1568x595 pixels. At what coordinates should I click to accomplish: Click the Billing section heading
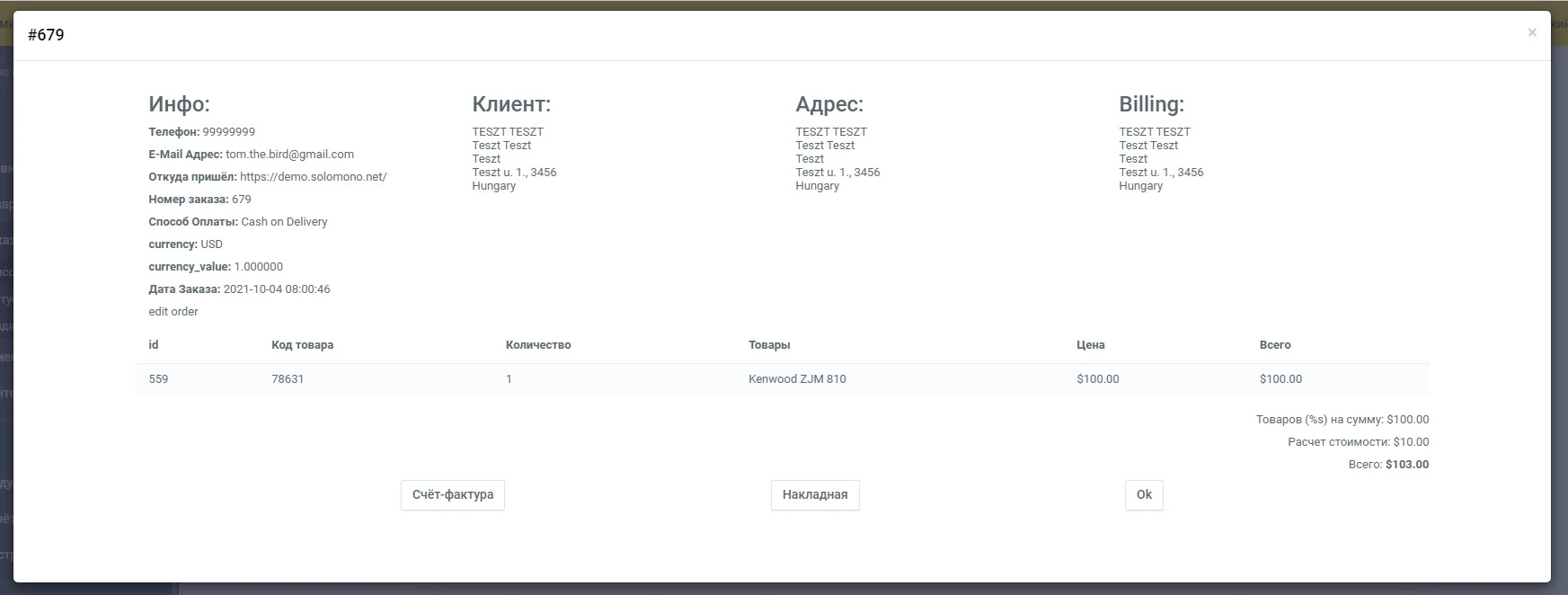click(1151, 104)
